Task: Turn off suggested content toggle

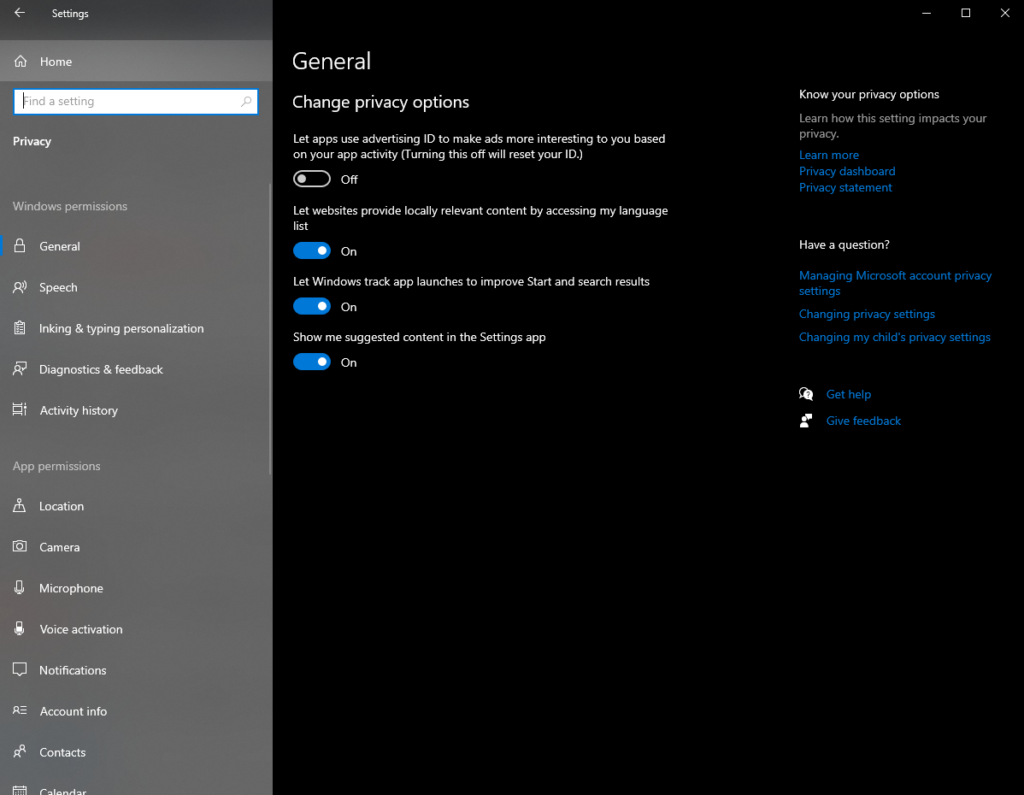Action: click(x=312, y=362)
